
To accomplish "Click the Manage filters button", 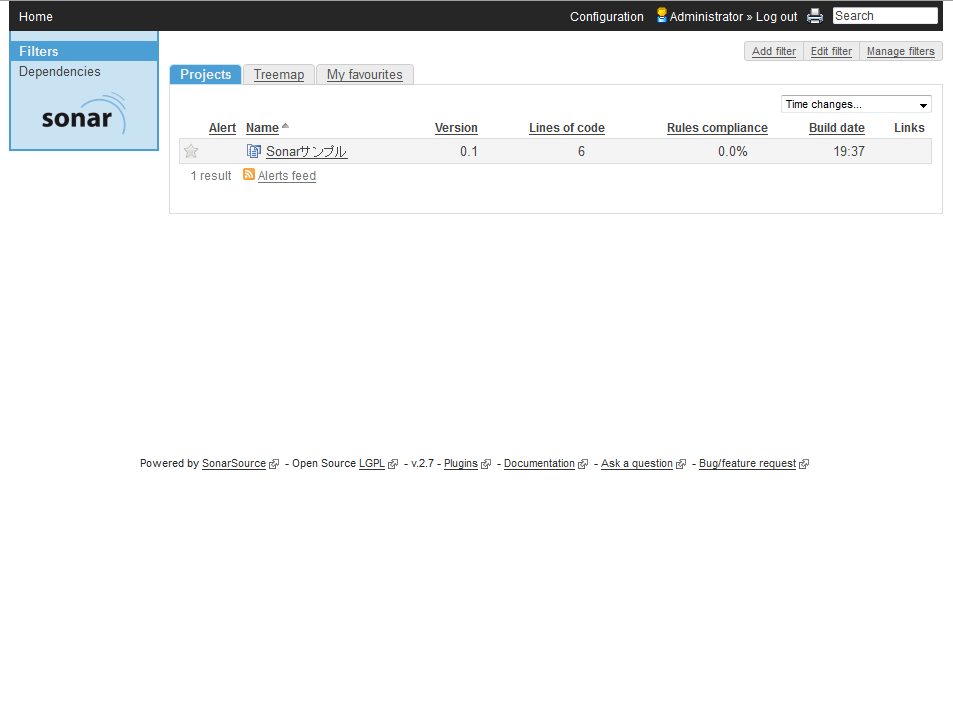I will coord(900,51).
